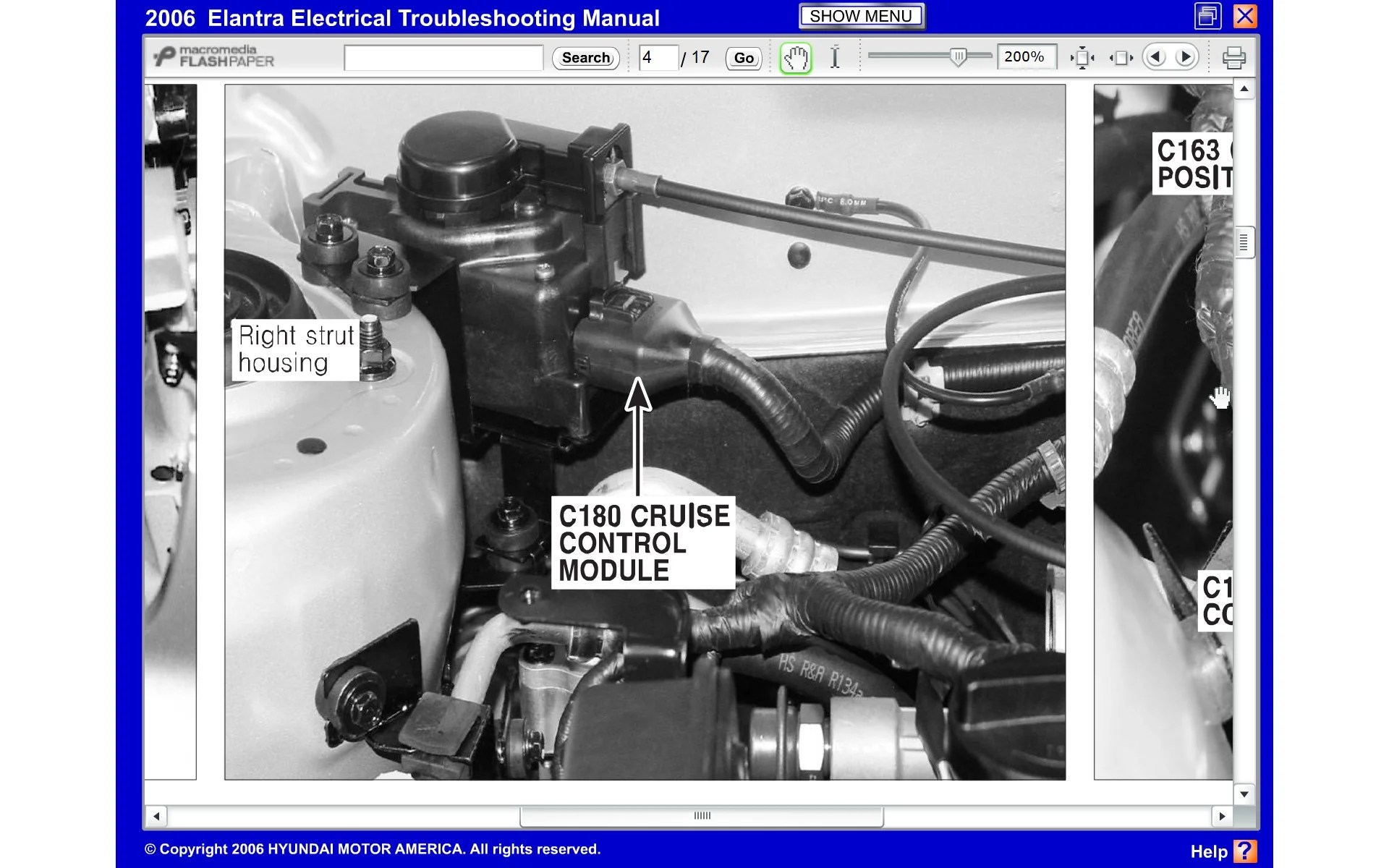Click the horizontal scrollbar right arrow
The image size is (1389, 868).
pos(1222,816)
